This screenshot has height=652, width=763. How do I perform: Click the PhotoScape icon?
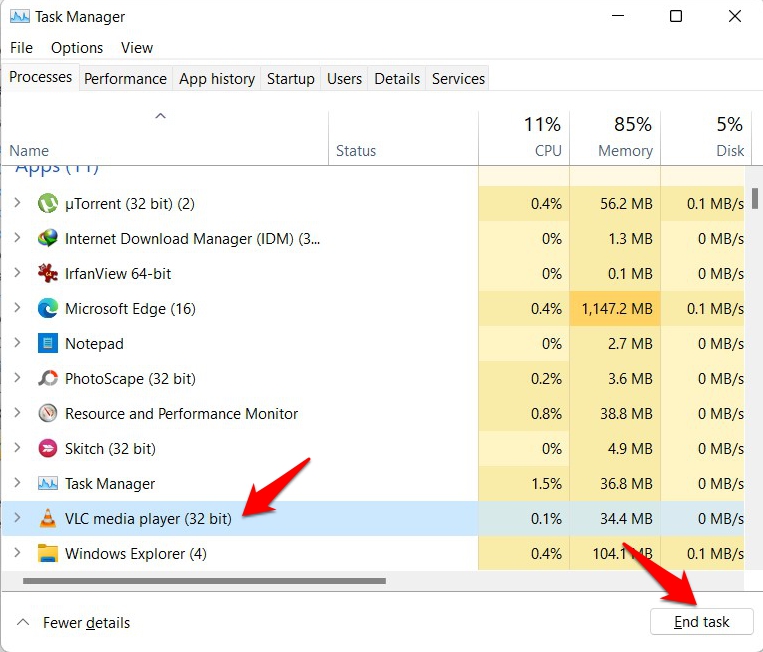(x=47, y=379)
